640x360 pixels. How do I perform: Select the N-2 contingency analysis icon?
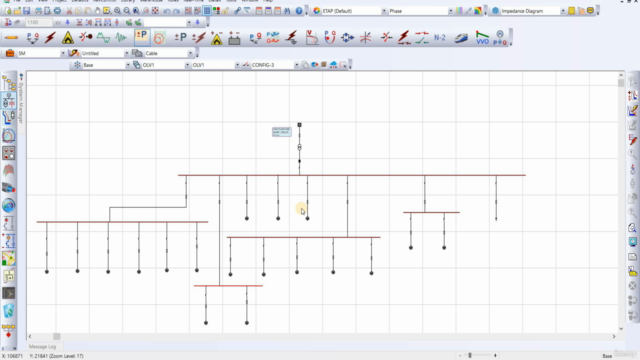tap(440, 38)
